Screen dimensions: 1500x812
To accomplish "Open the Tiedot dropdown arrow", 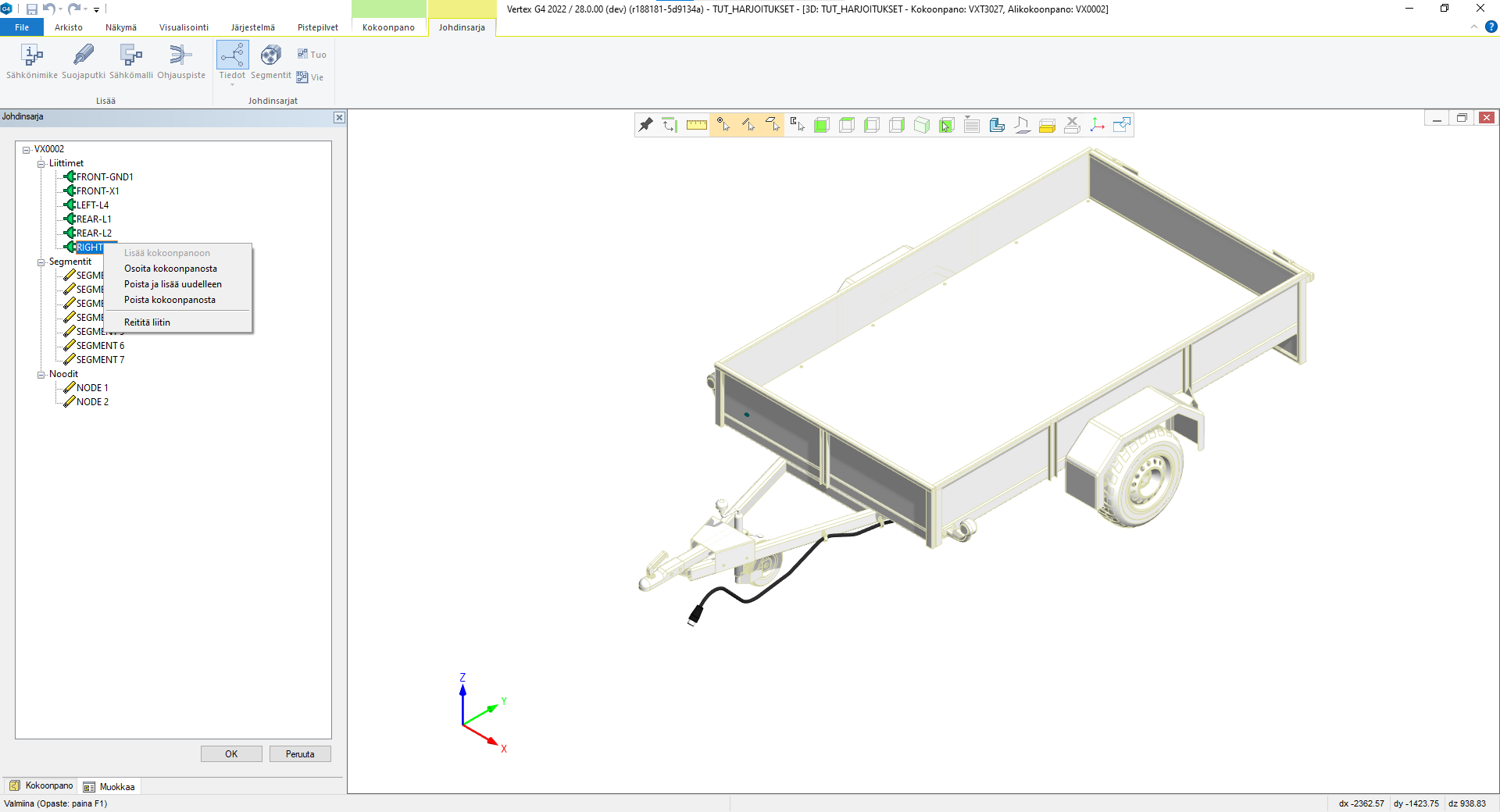I will click(232, 84).
